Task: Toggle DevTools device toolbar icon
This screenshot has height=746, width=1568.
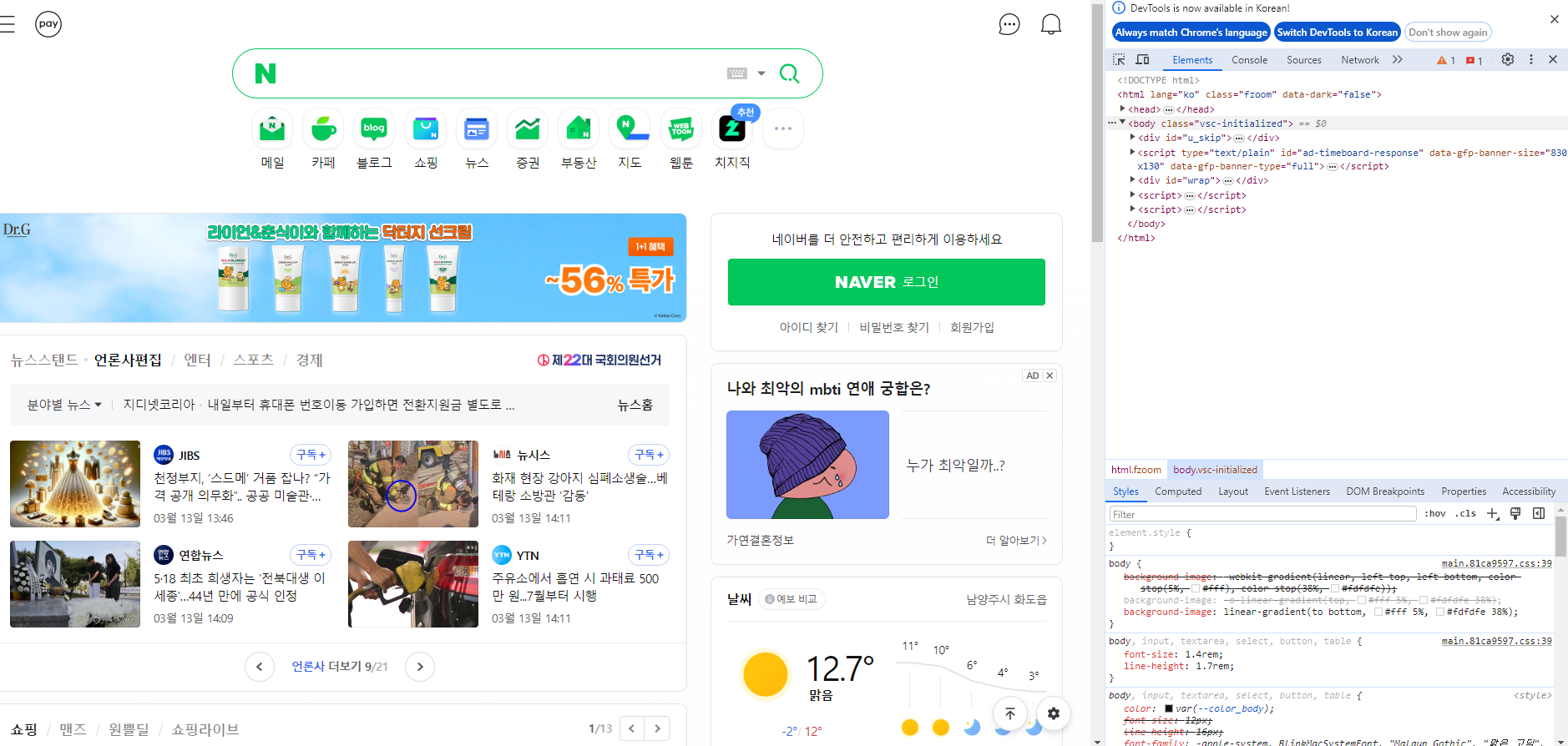Action: (1143, 60)
